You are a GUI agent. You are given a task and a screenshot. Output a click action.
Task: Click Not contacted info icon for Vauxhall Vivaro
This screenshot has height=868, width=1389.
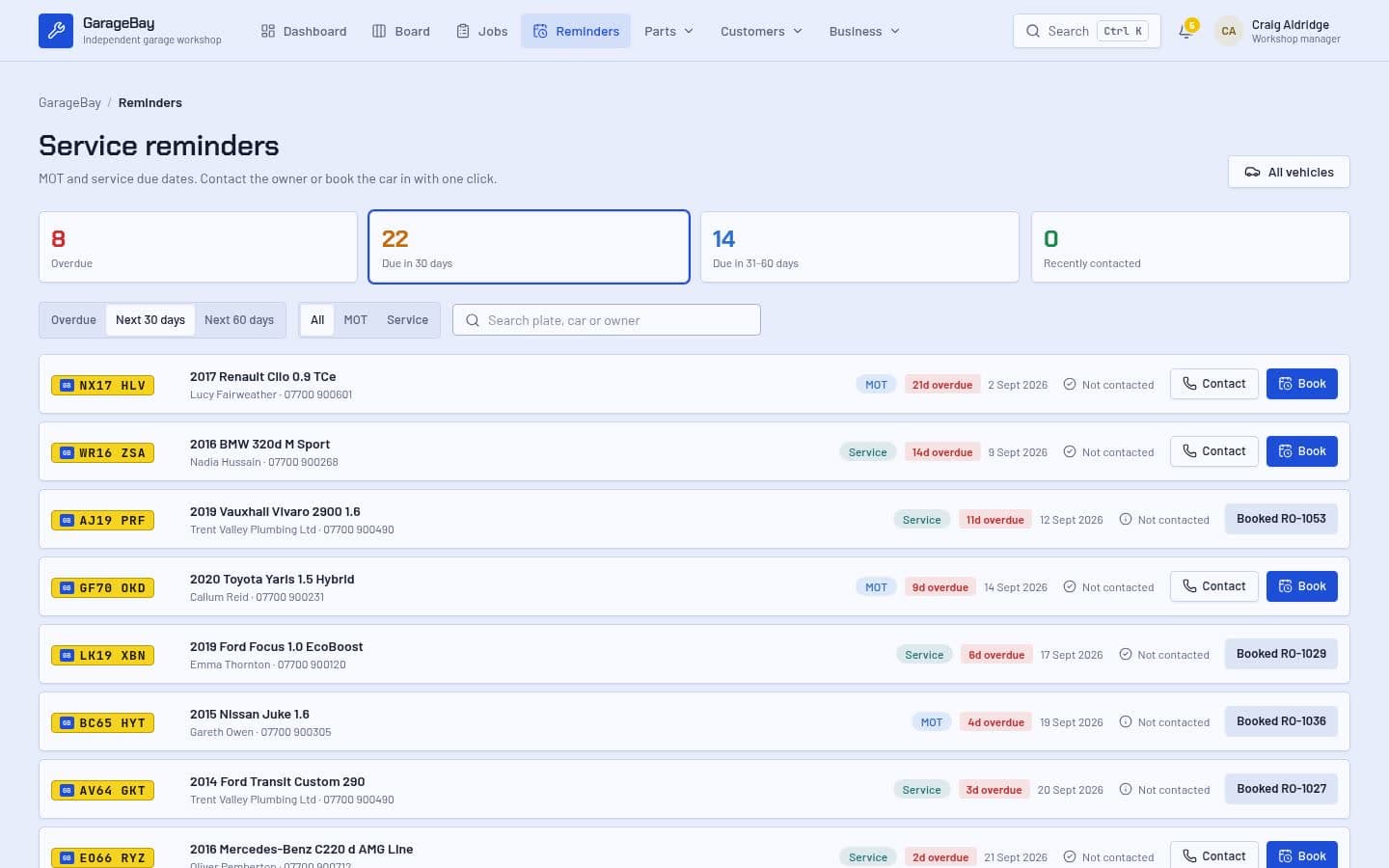pyautogui.click(x=1126, y=519)
